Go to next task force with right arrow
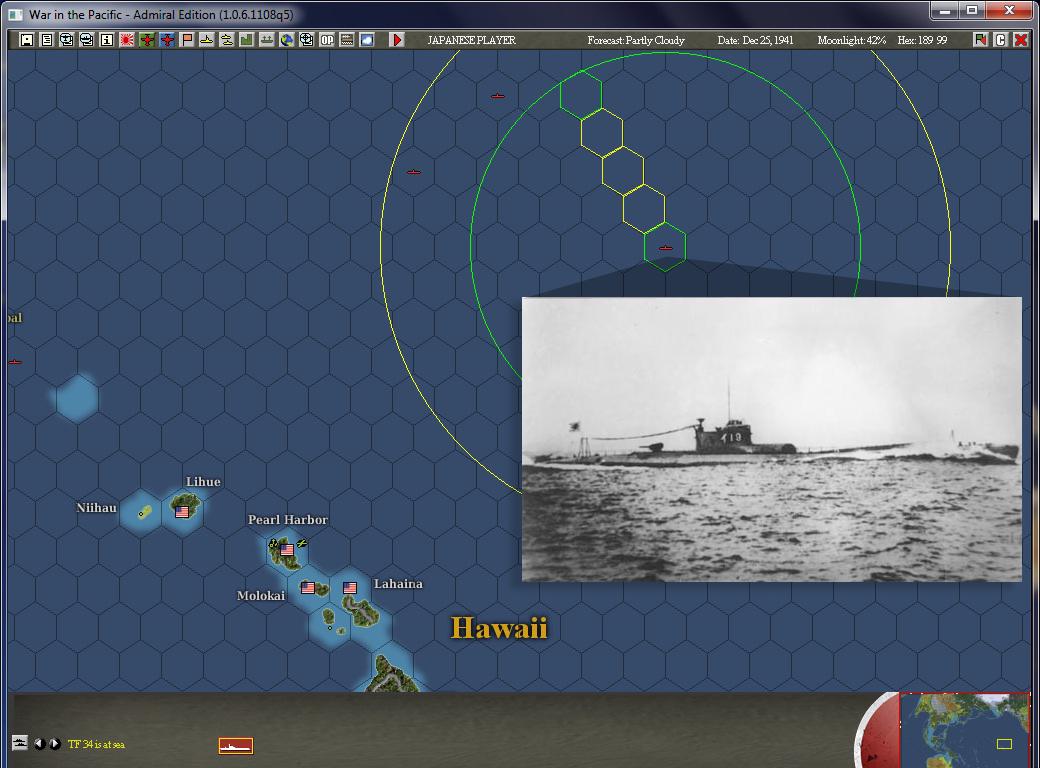 point(54,743)
